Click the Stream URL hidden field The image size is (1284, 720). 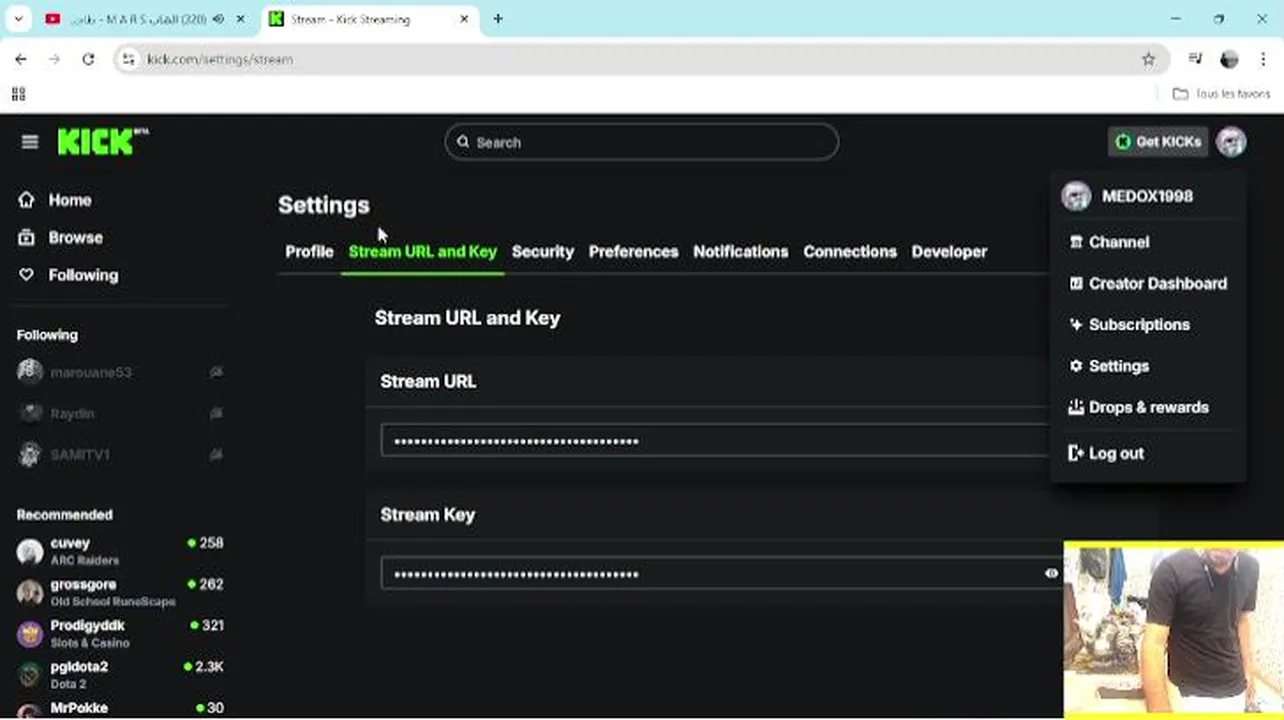[x=715, y=440]
